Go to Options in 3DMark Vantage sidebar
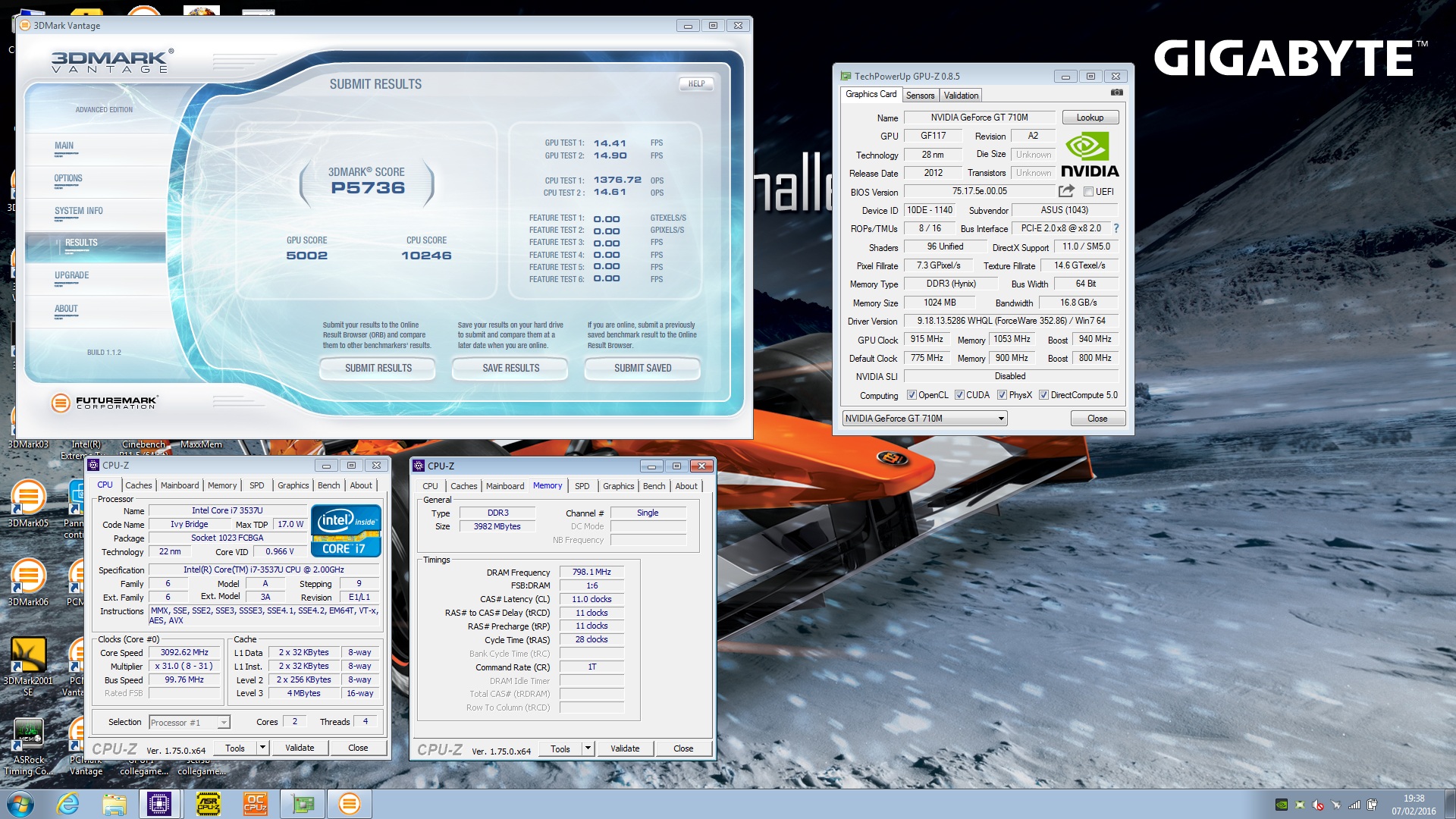This screenshot has height=819, width=1456. point(68,179)
